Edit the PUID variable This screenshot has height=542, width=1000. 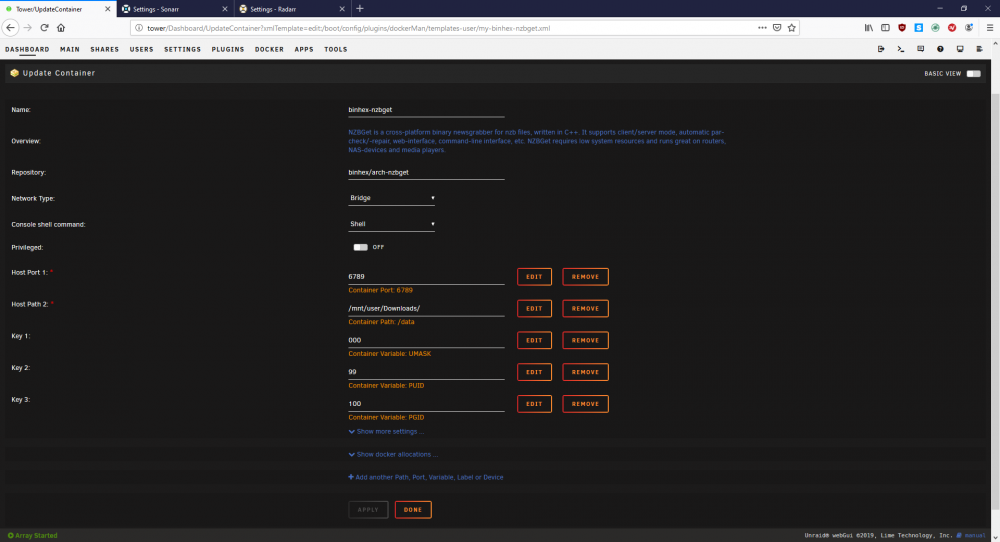534,372
